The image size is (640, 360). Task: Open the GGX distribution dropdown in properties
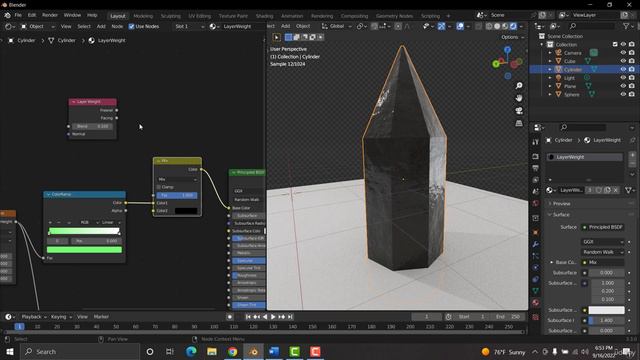pyautogui.click(x=602, y=242)
